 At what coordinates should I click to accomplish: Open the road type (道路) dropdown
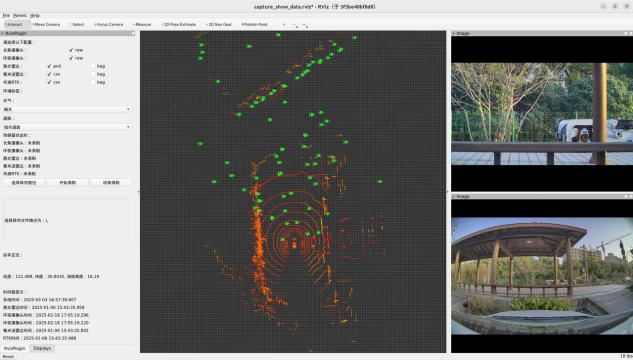pyautogui.click(x=67, y=127)
